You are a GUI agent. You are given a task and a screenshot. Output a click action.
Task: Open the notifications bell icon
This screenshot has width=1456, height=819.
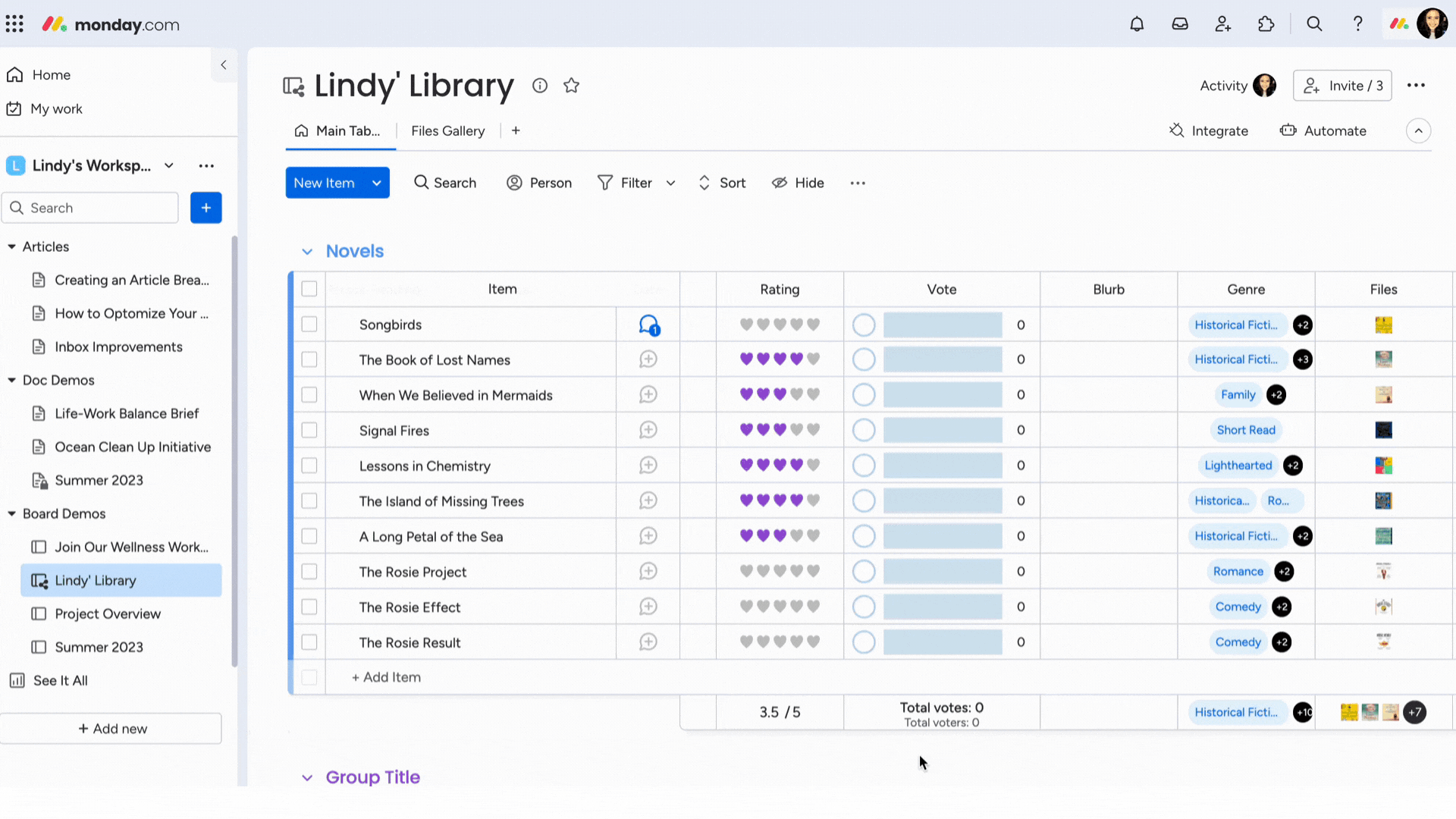(1138, 23)
